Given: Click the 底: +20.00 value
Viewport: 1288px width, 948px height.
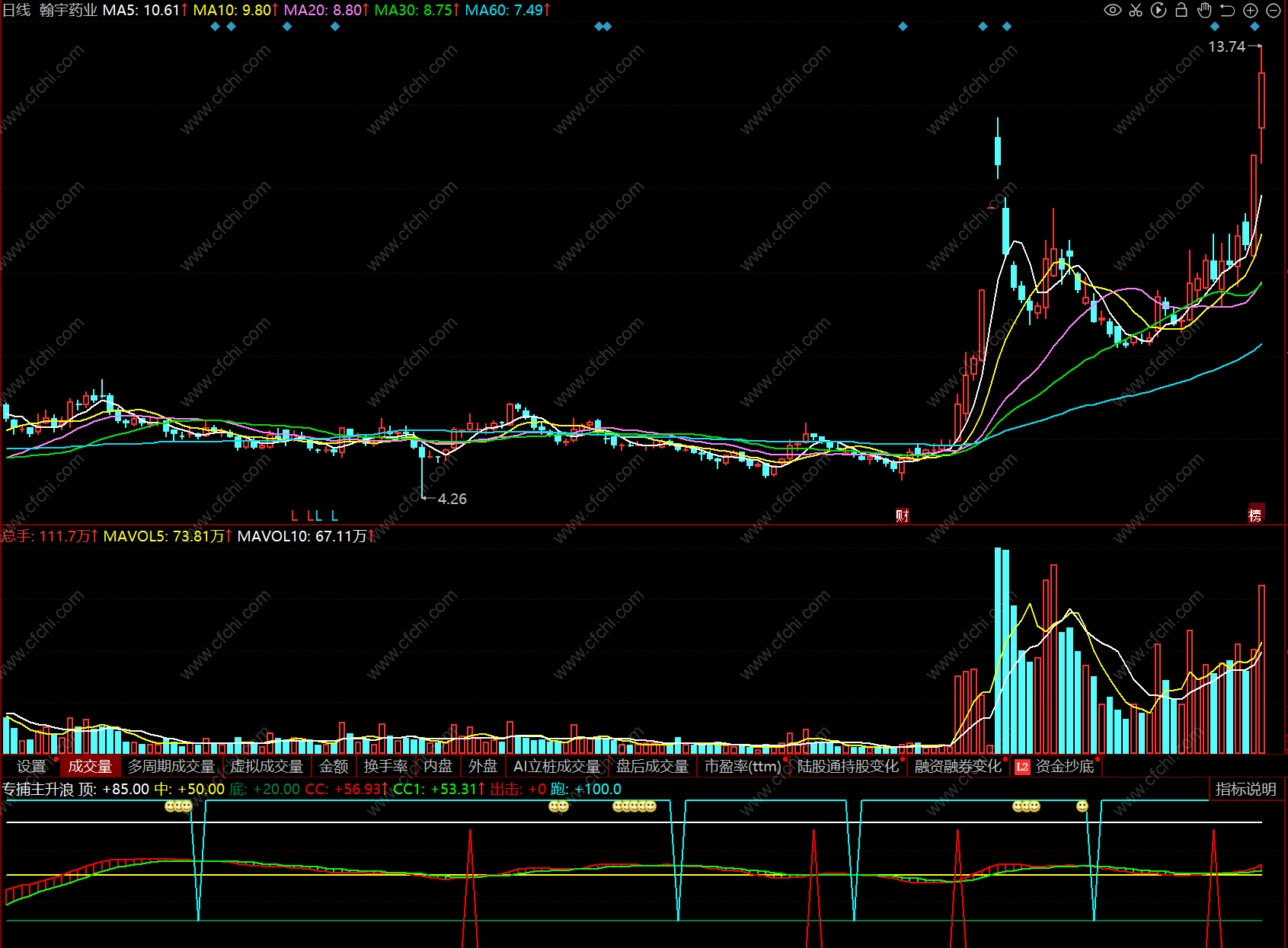Looking at the screenshot, I should click(x=265, y=789).
